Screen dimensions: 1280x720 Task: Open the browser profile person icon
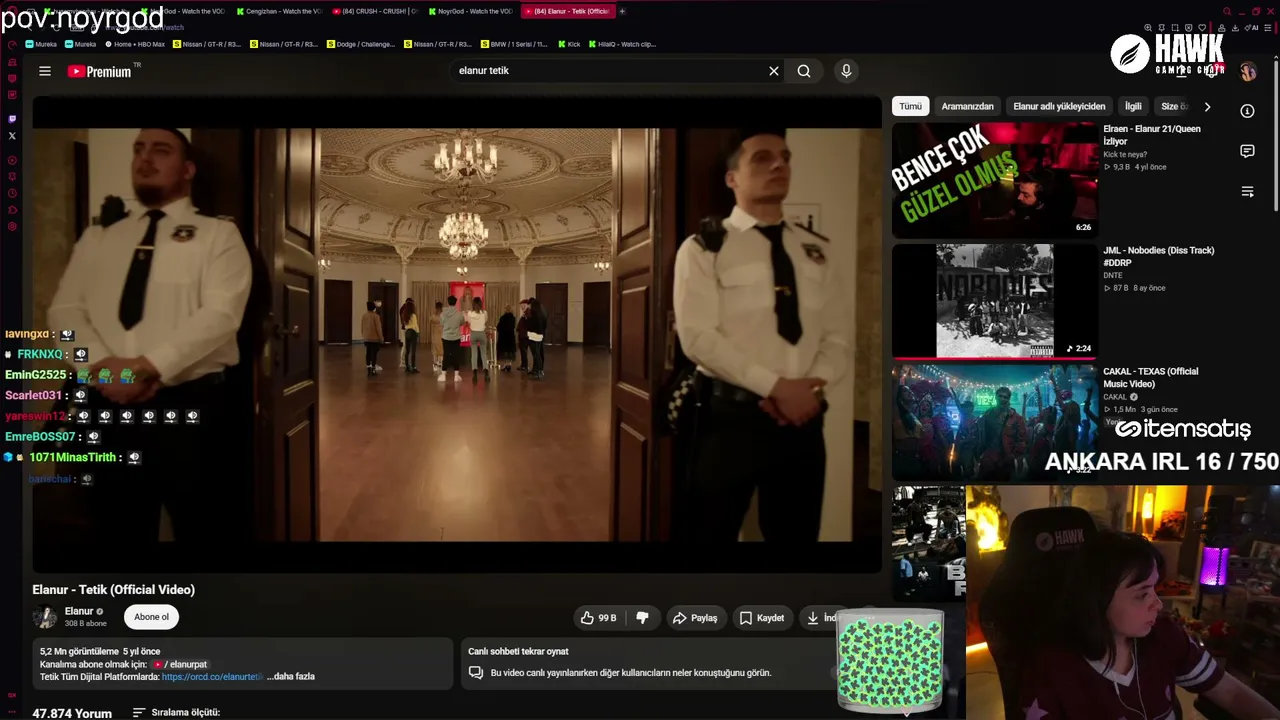[1221, 28]
